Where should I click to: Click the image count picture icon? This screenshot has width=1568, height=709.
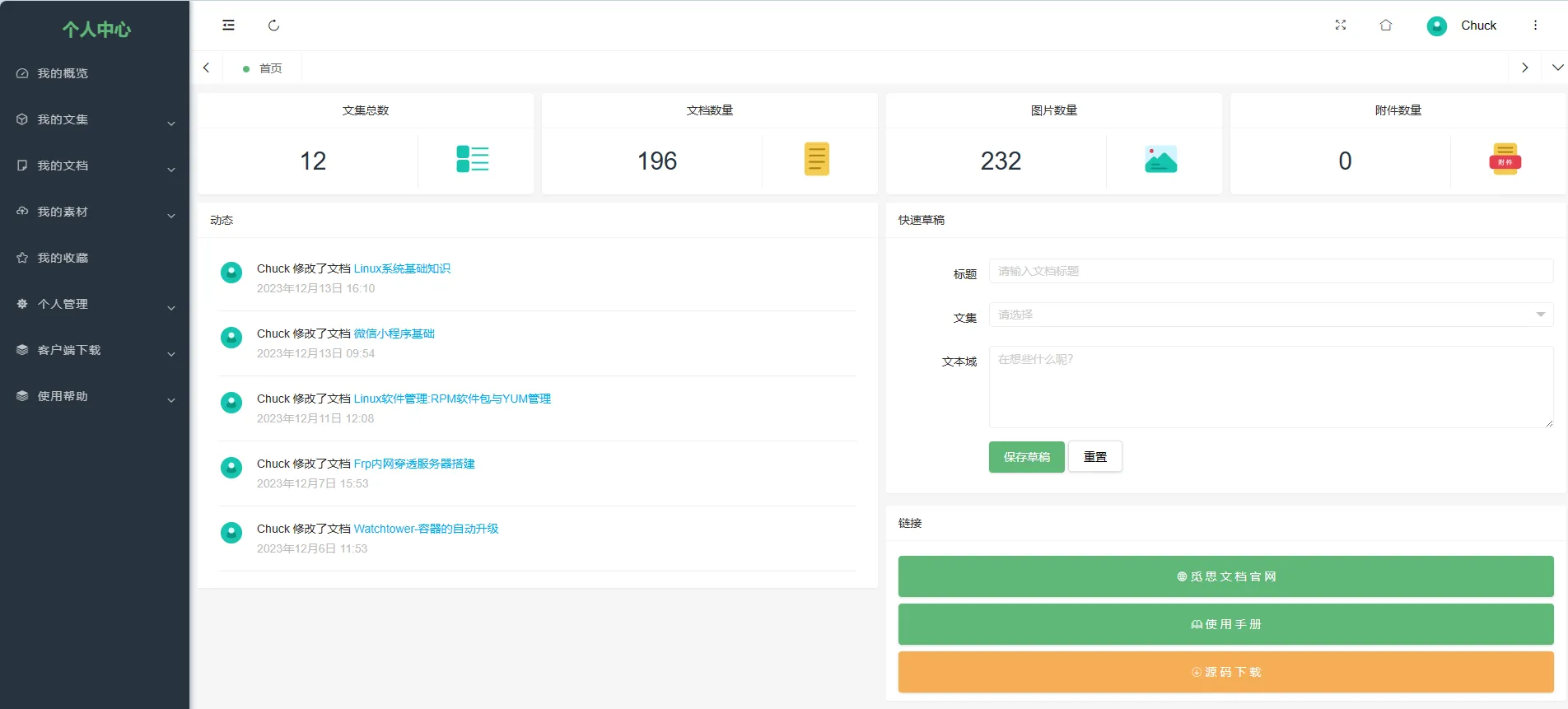point(1160,159)
